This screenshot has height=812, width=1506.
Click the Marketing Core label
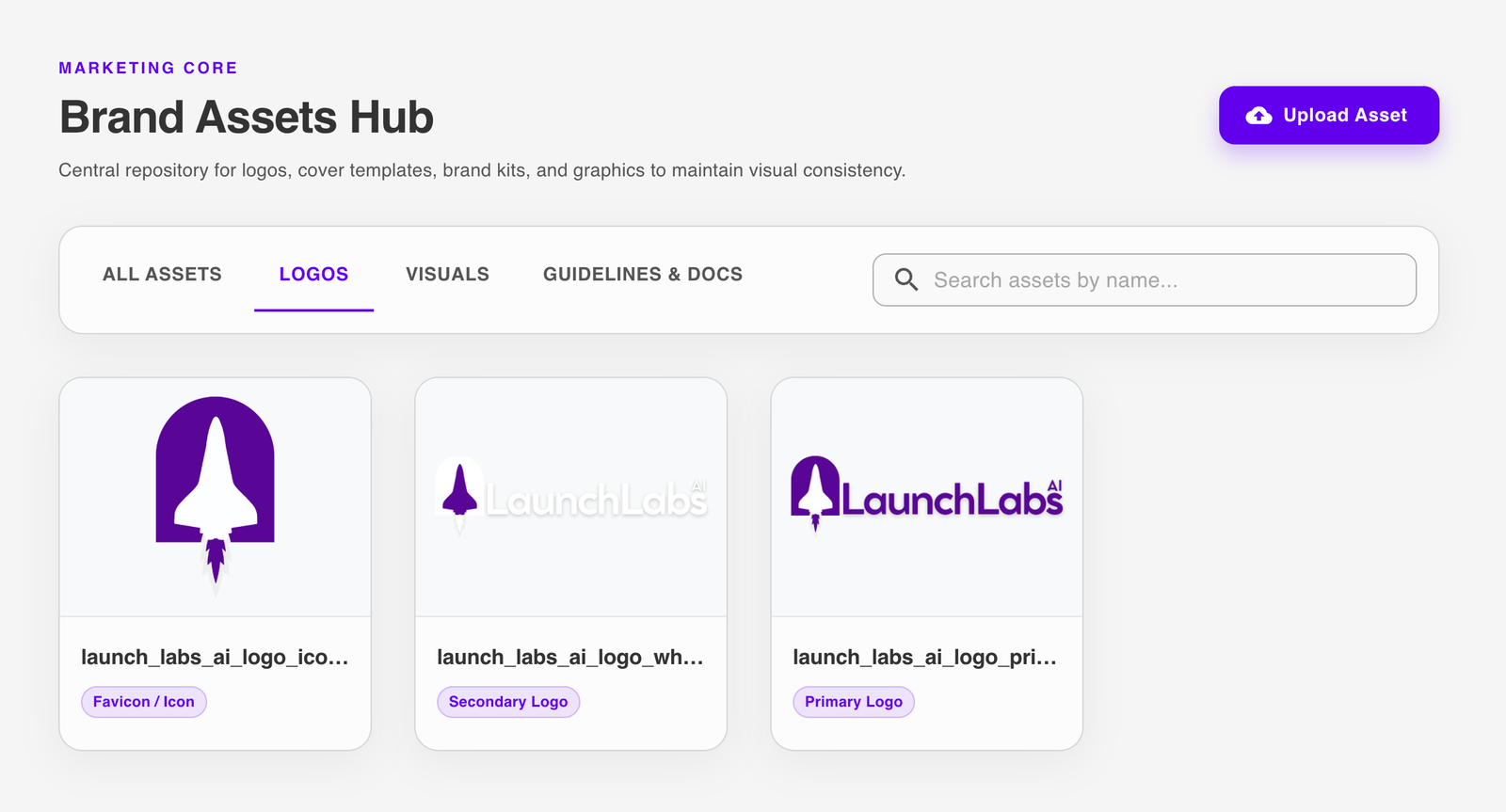[x=148, y=68]
